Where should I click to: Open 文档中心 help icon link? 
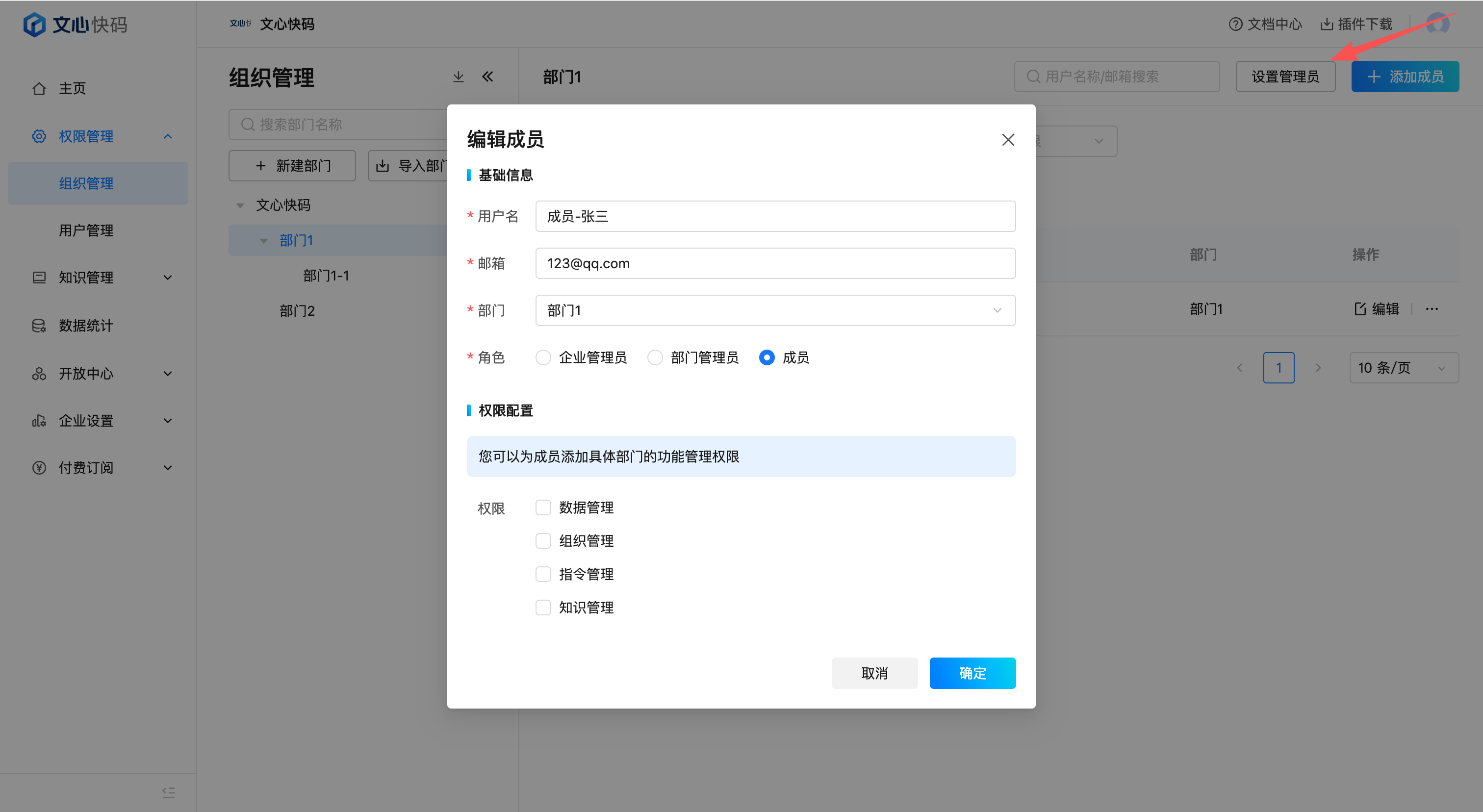[1235, 24]
